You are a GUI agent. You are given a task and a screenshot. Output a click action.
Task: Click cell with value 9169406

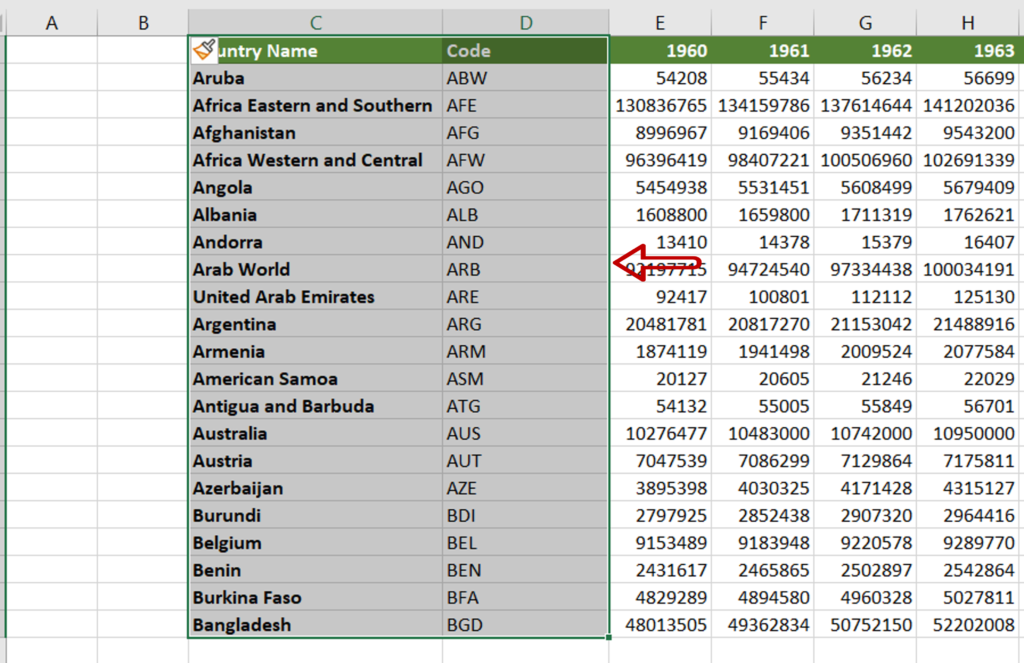click(763, 133)
